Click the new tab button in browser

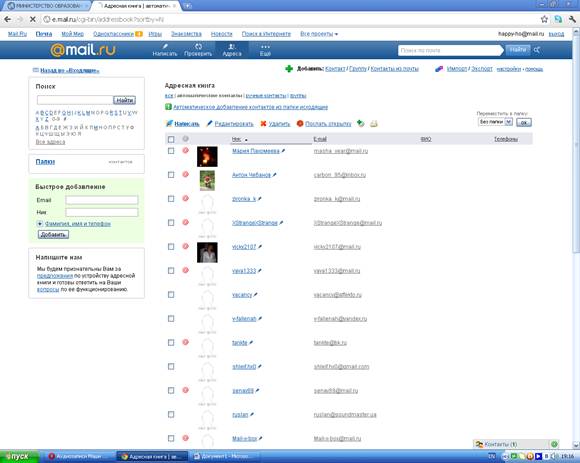[x=188, y=6]
